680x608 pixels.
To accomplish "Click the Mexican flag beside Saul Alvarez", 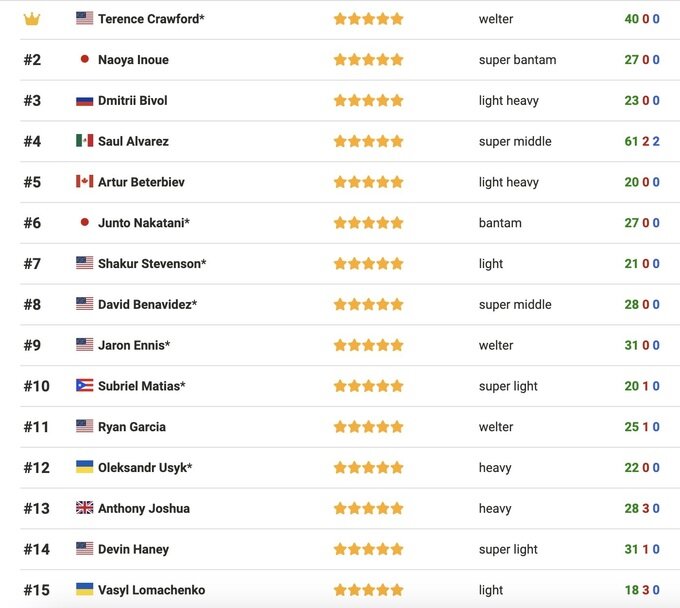I will tap(85, 141).
